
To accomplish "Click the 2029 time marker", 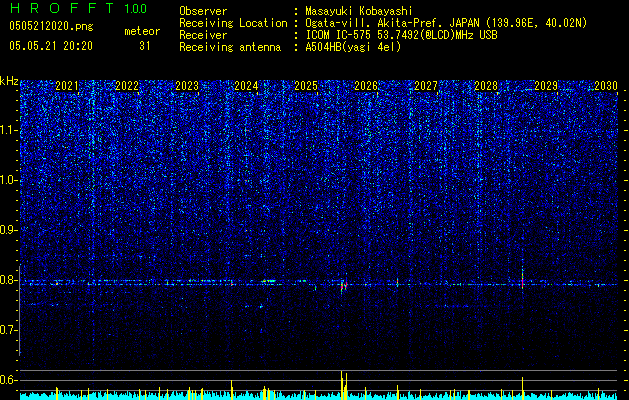I will tap(546, 86).
